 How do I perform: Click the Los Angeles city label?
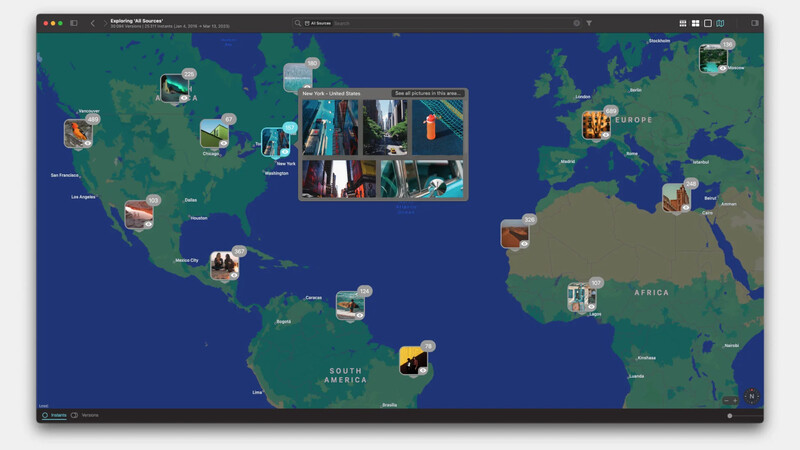point(83,196)
